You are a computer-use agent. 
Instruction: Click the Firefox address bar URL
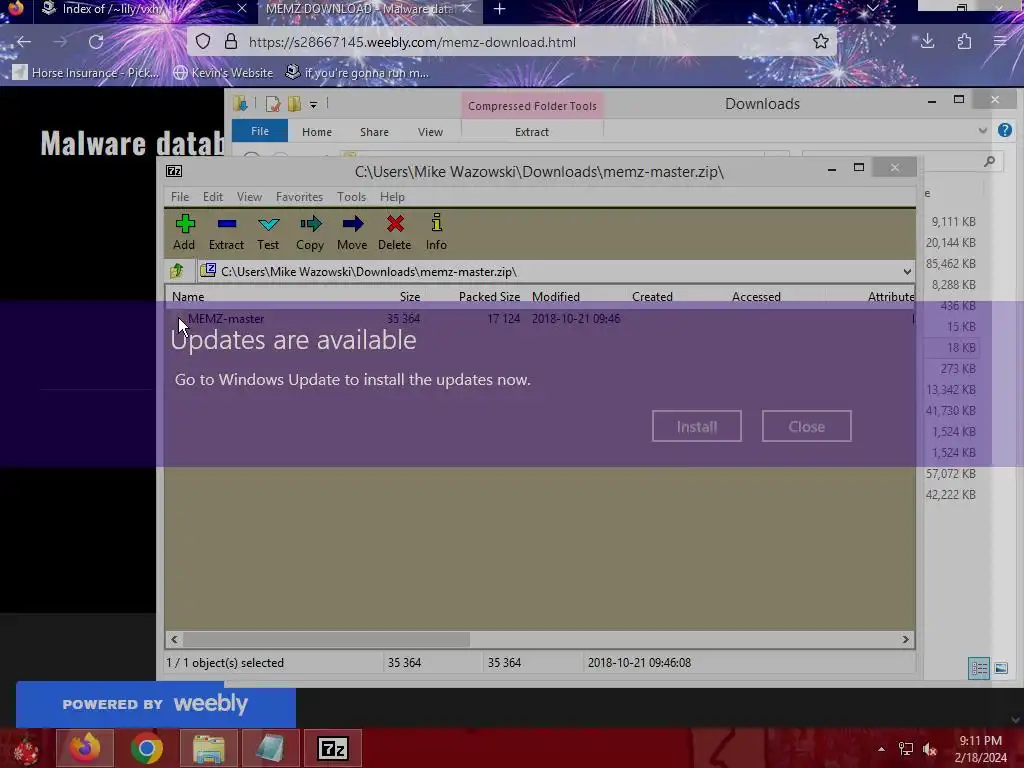click(x=412, y=42)
